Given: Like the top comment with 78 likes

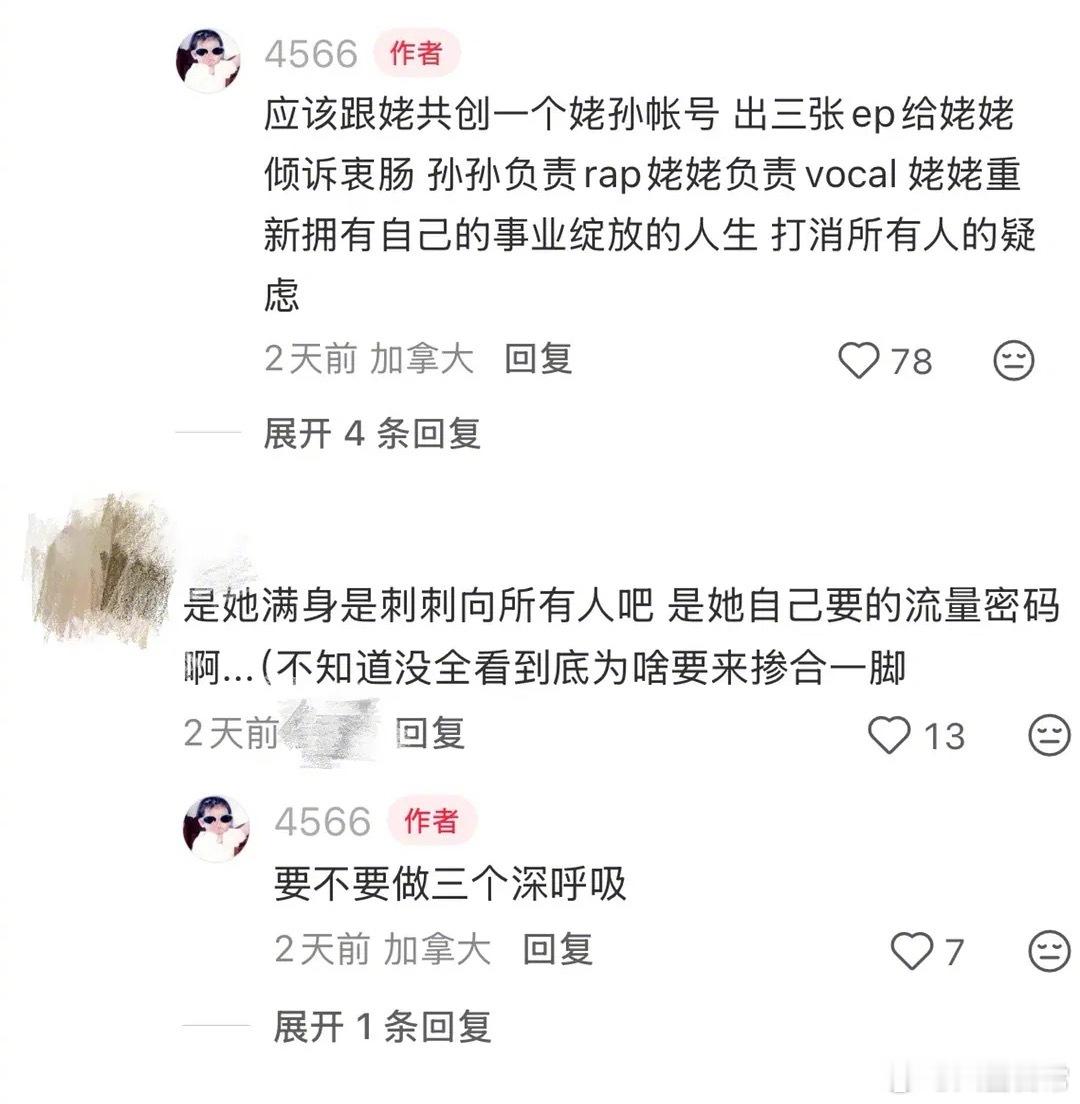Looking at the screenshot, I should [859, 360].
